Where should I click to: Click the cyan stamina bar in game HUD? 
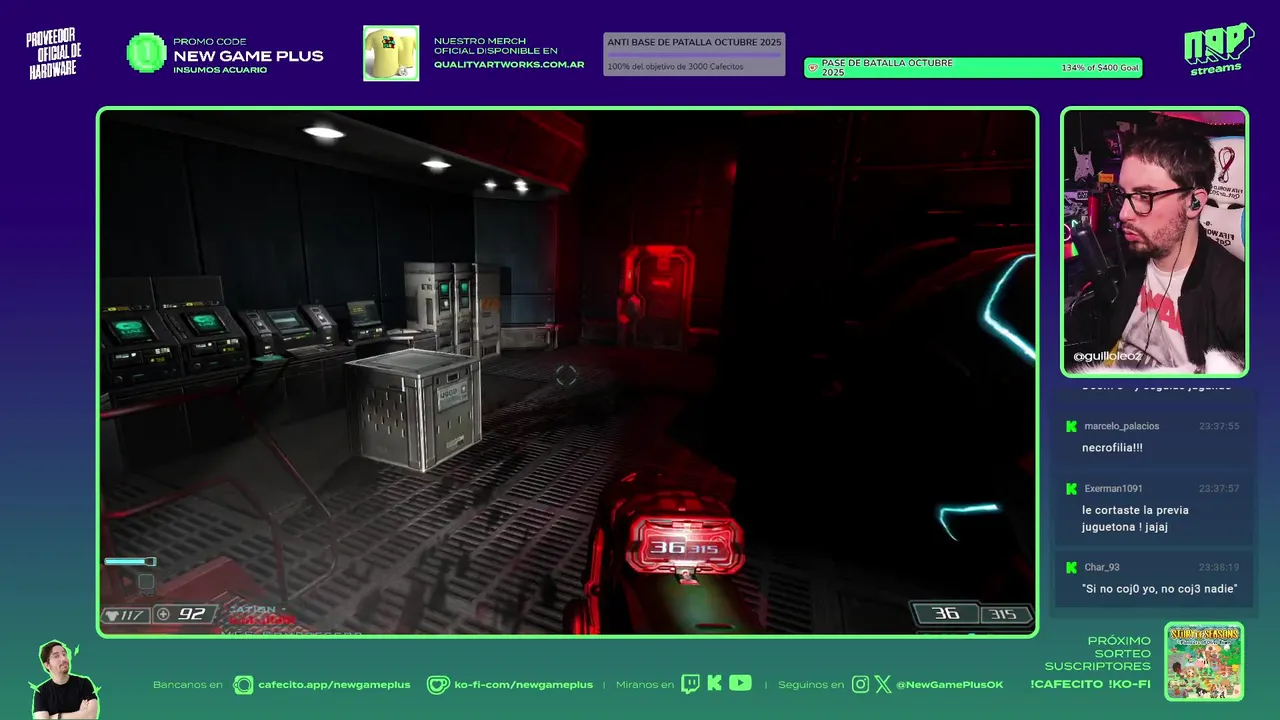tap(130, 562)
